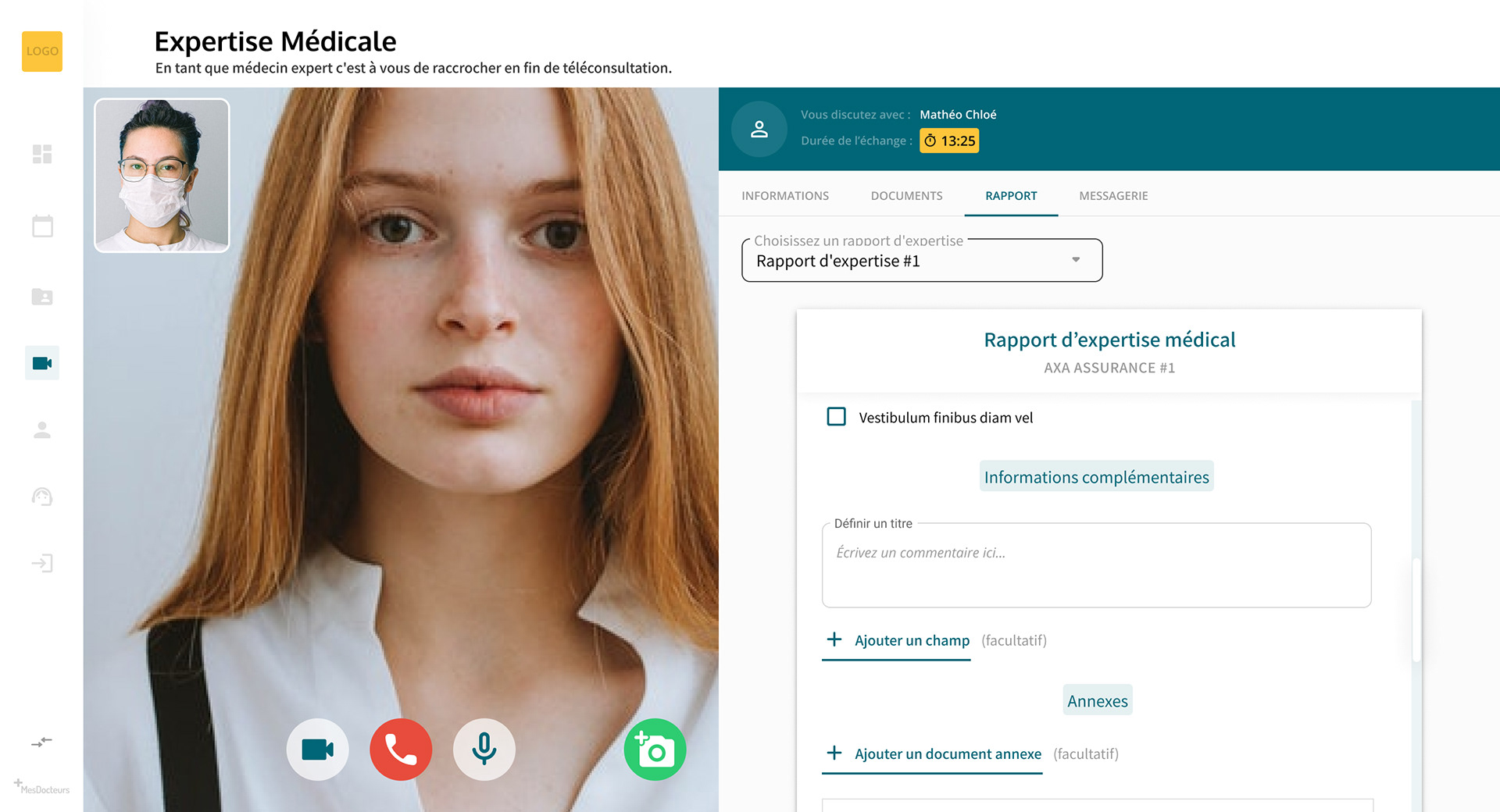Screen dimensions: 1500x812
Task: Click the swap arrows icon above MesDocteurs
Action: click(x=42, y=742)
